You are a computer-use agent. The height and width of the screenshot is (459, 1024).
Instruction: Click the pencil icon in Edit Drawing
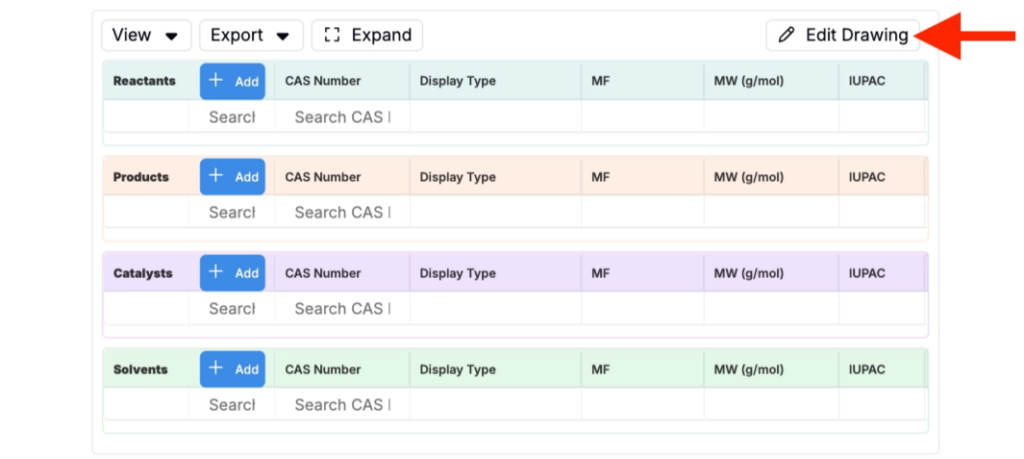click(787, 35)
